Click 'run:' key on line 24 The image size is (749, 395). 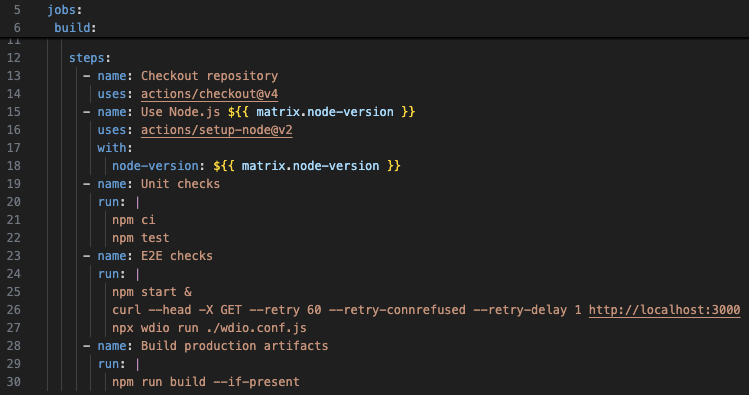(x=111, y=274)
